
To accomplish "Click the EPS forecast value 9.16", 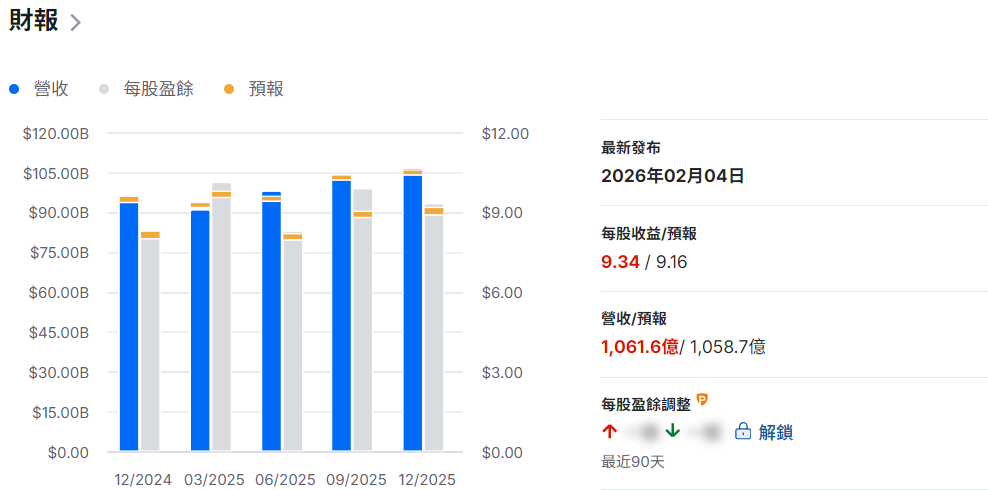I will coord(672,261).
